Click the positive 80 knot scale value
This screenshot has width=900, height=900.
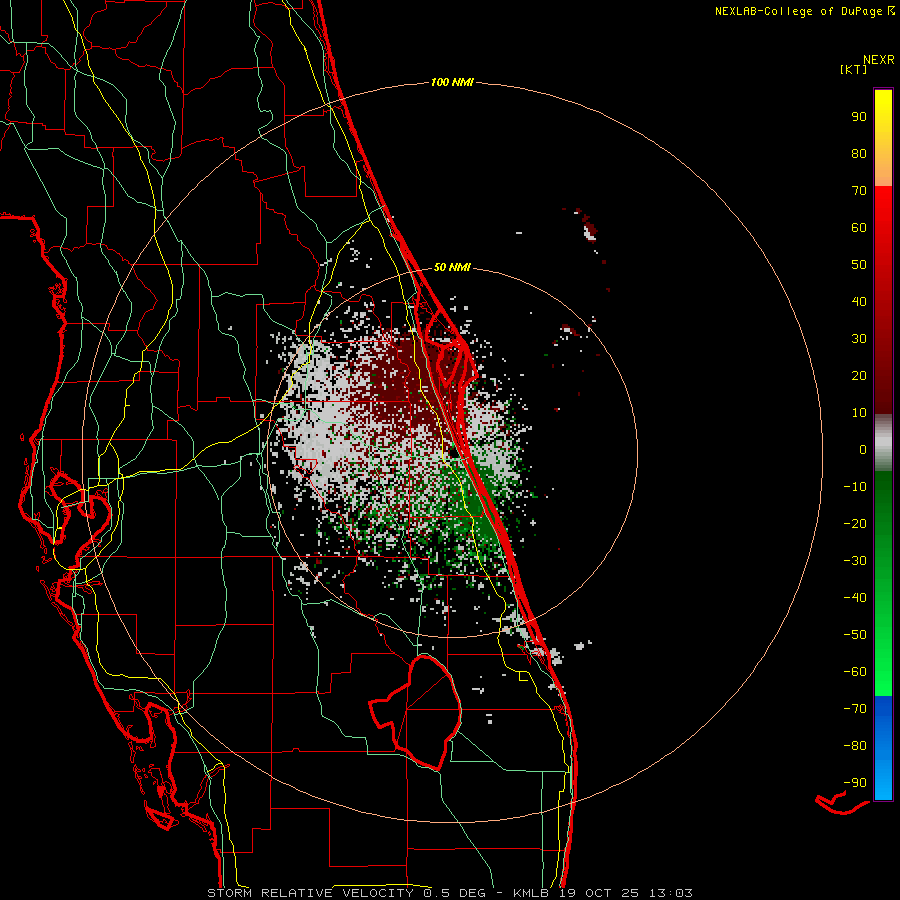point(859,153)
